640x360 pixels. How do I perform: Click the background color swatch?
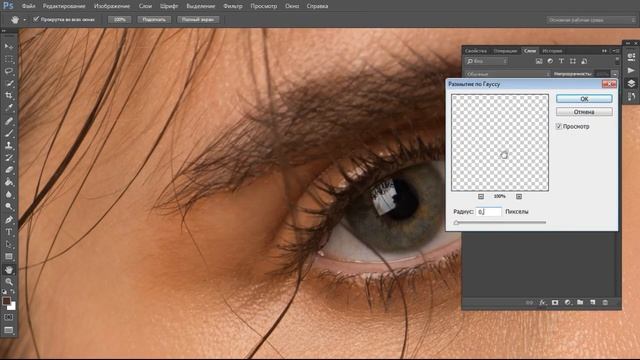click(x=13, y=307)
